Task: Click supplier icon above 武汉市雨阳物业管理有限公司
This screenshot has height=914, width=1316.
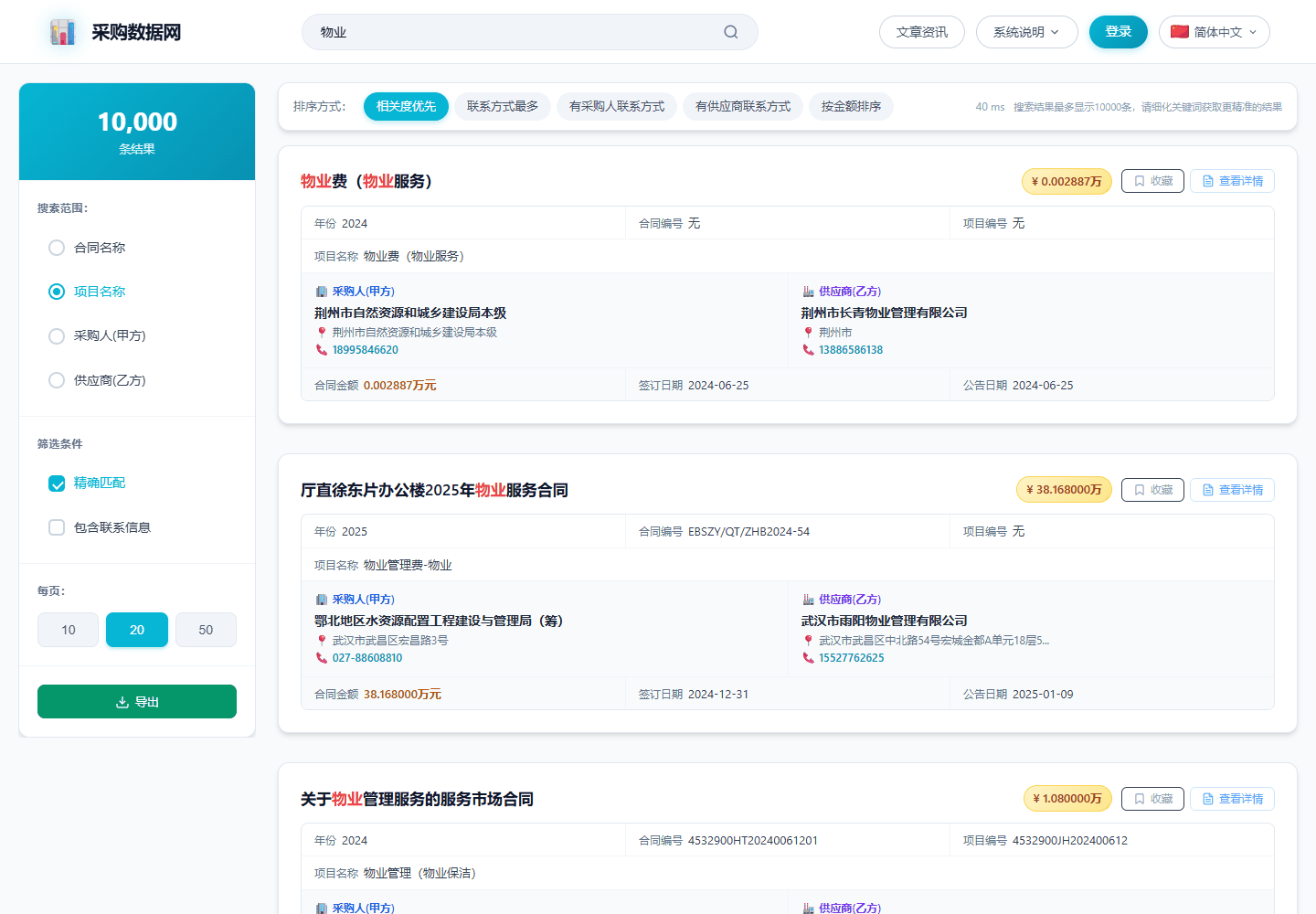Action: 808,600
